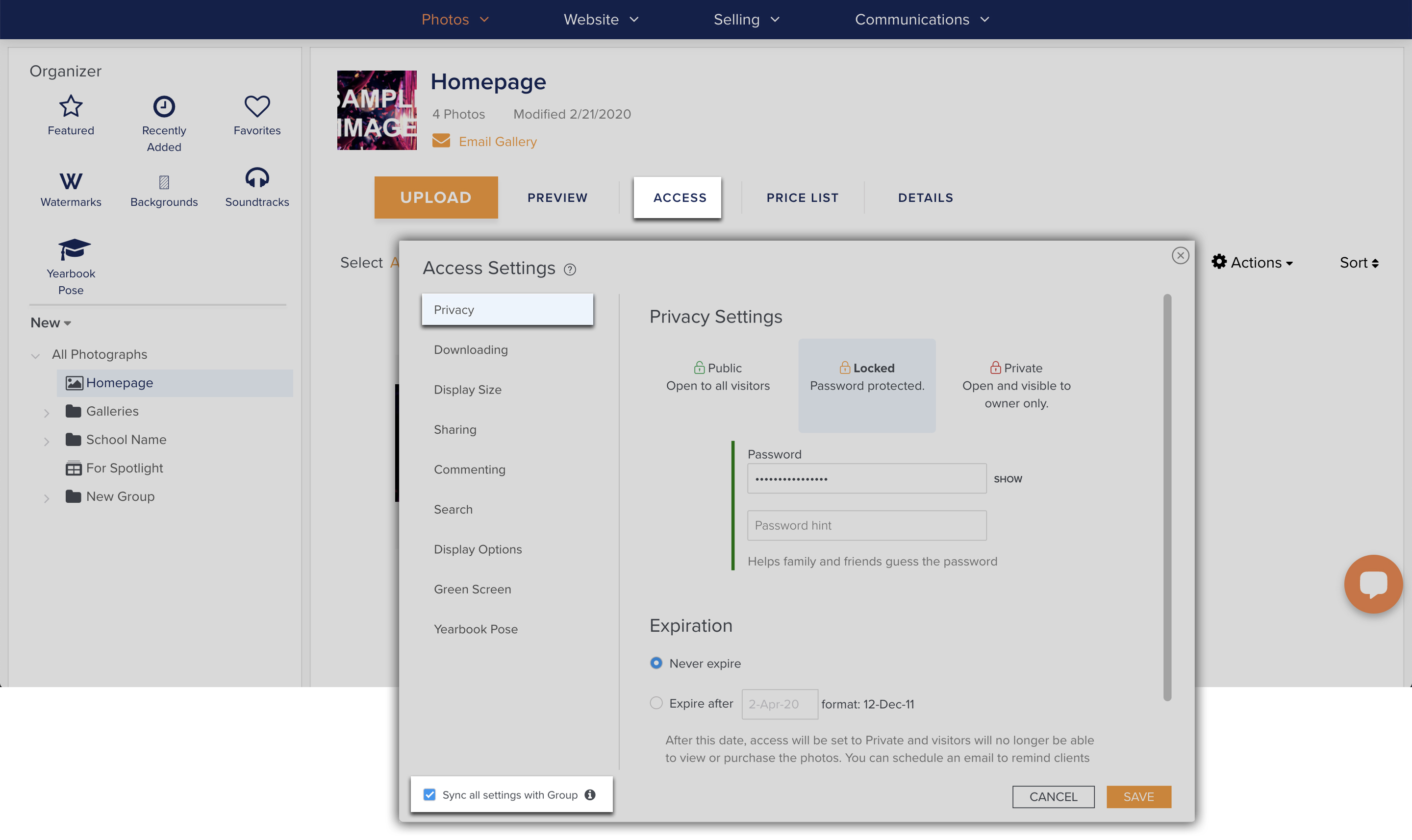Click the Password hint field
This screenshot has width=1412, height=840.
tap(866, 525)
